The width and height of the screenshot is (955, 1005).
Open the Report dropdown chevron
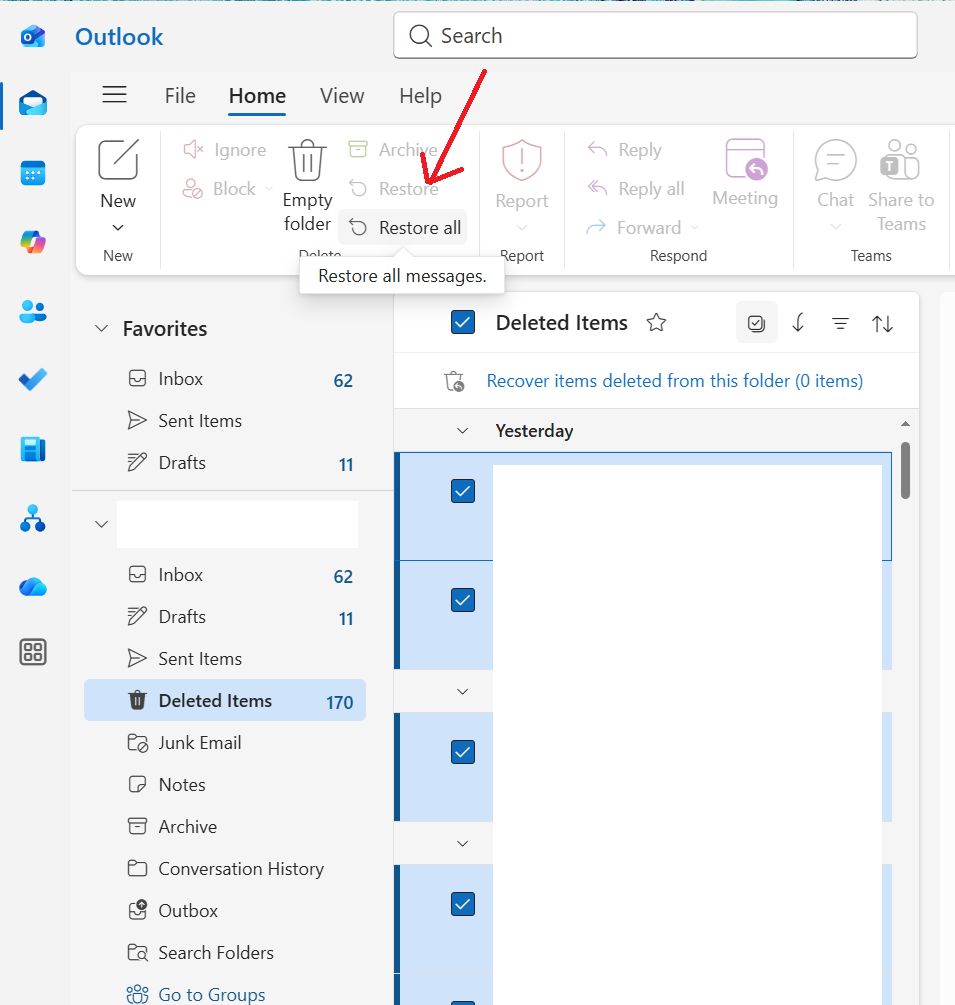522,228
